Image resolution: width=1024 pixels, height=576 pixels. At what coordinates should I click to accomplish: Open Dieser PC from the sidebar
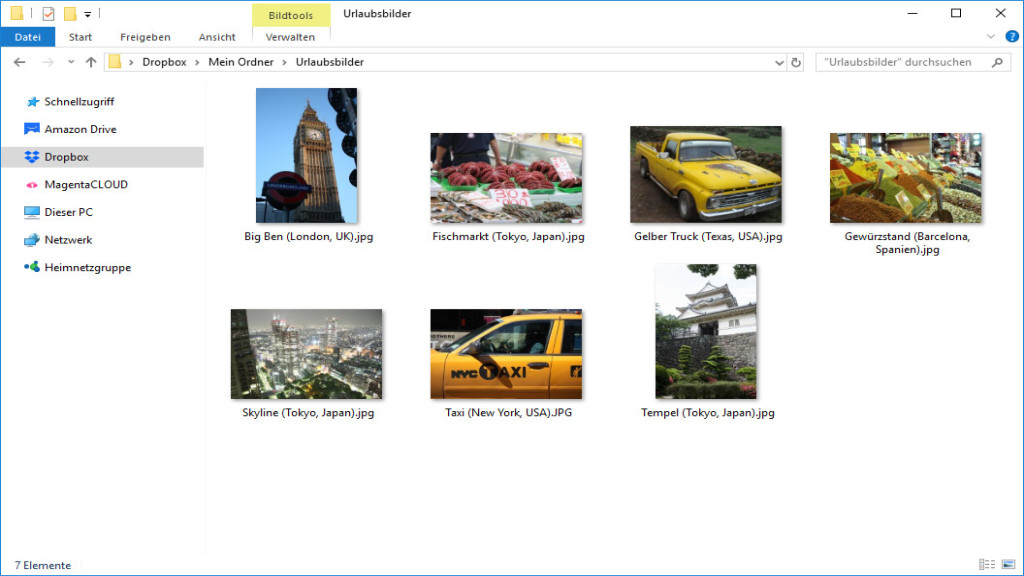tap(71, 212)
